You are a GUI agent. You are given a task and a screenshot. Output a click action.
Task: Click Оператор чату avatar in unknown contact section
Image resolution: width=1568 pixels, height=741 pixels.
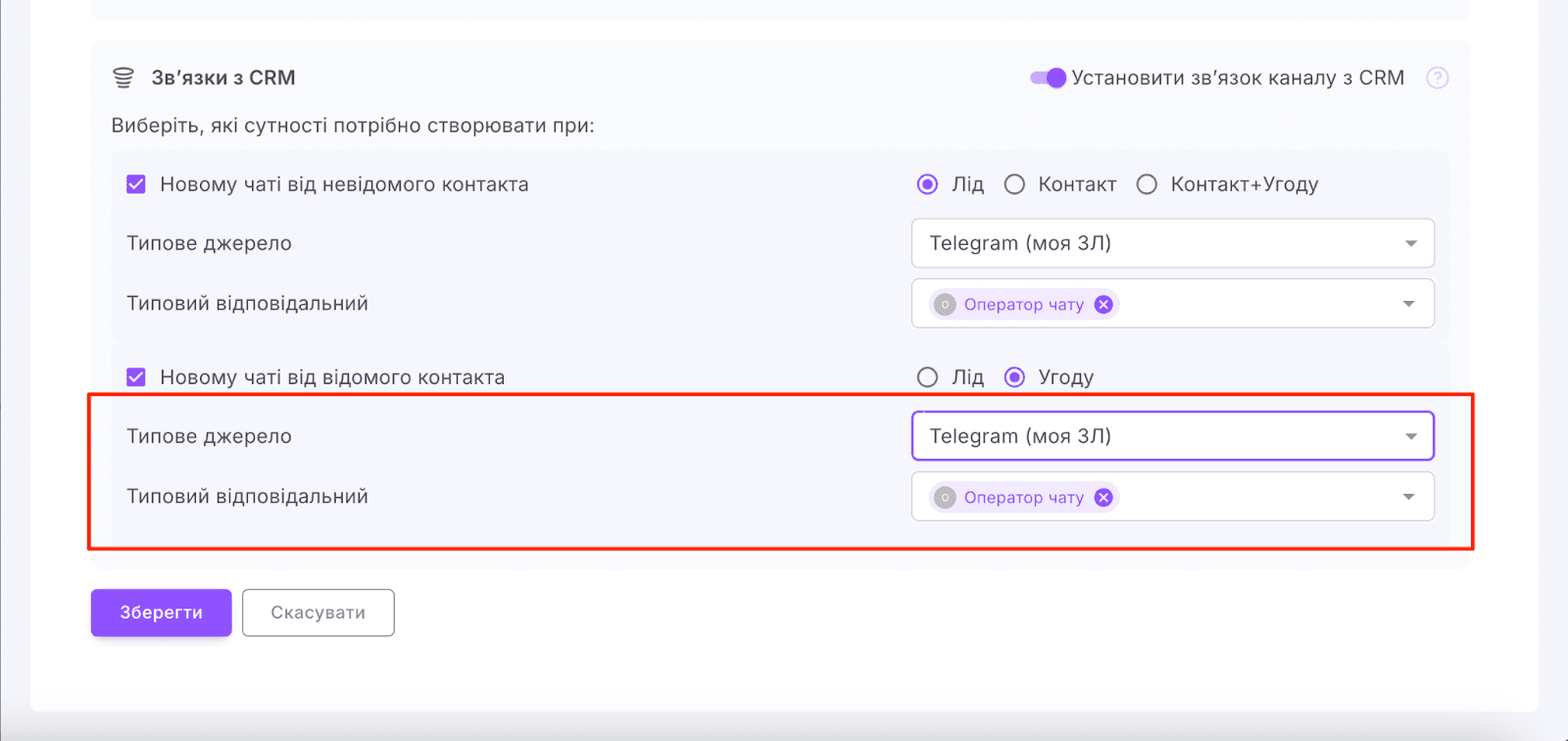click(x=945, y=305)
